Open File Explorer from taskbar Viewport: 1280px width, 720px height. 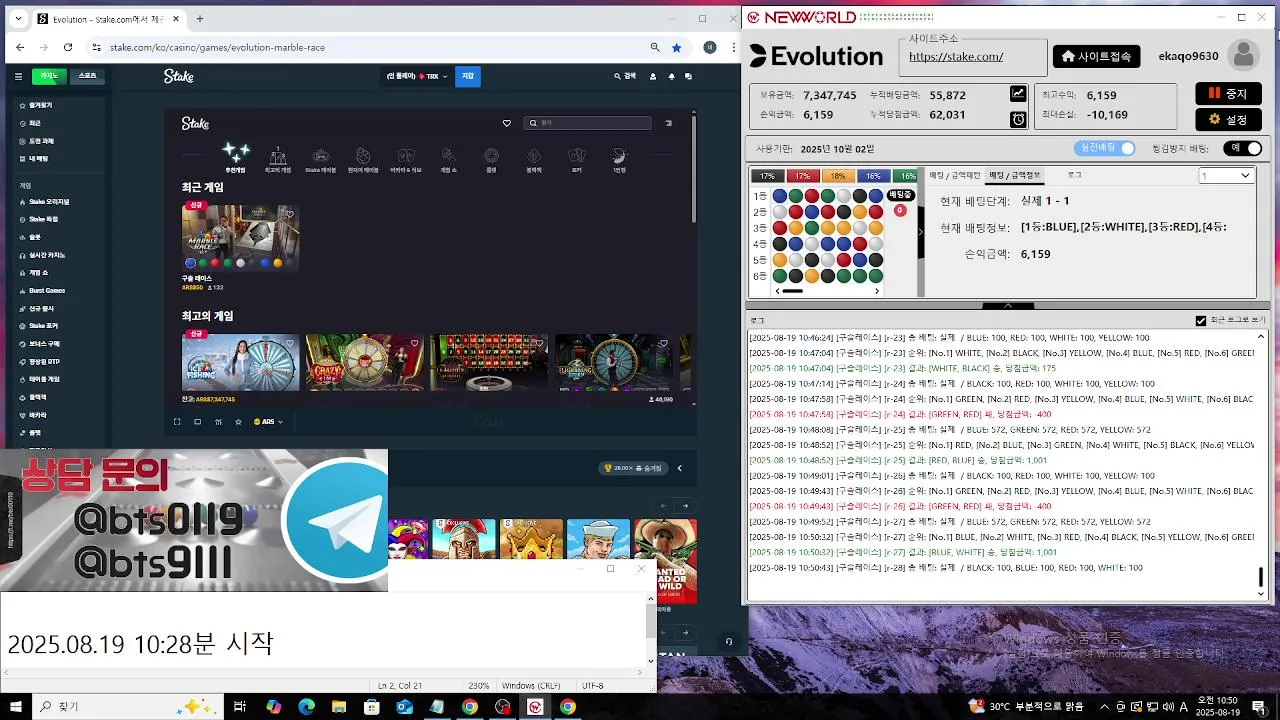tap(339, 707)
